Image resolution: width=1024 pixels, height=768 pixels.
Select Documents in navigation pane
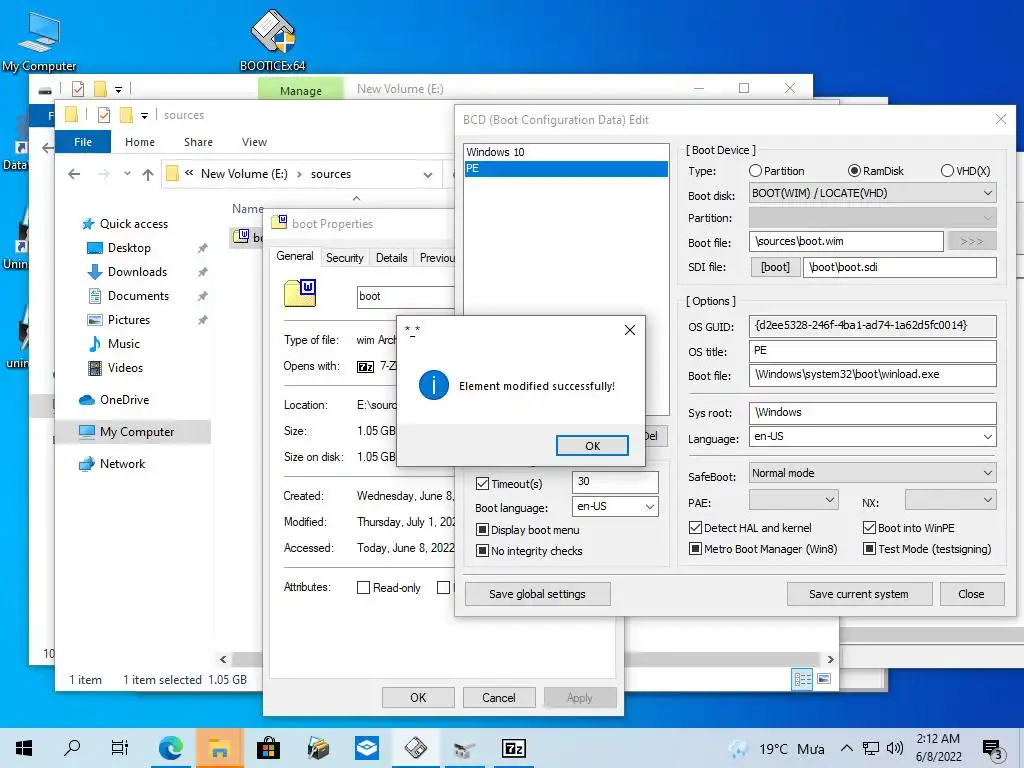(138, 296)
